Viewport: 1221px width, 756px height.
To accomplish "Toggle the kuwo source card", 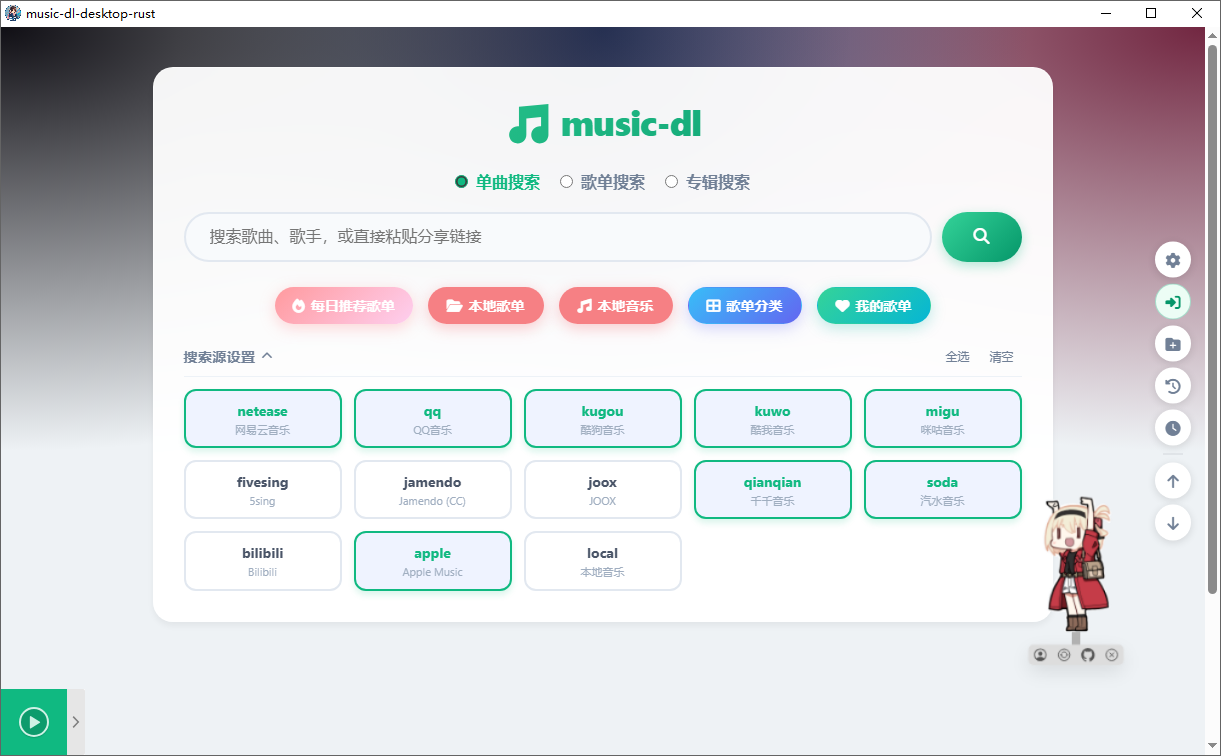I will pyautogui.click(x=773, y=419).
